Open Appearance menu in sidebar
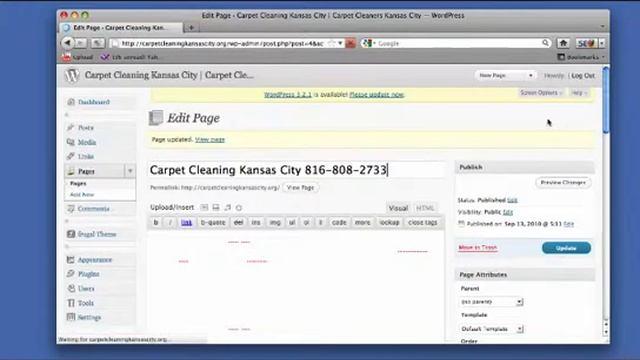Image resolution: width=640 pixels, height=360 pixels. [95, 260]
